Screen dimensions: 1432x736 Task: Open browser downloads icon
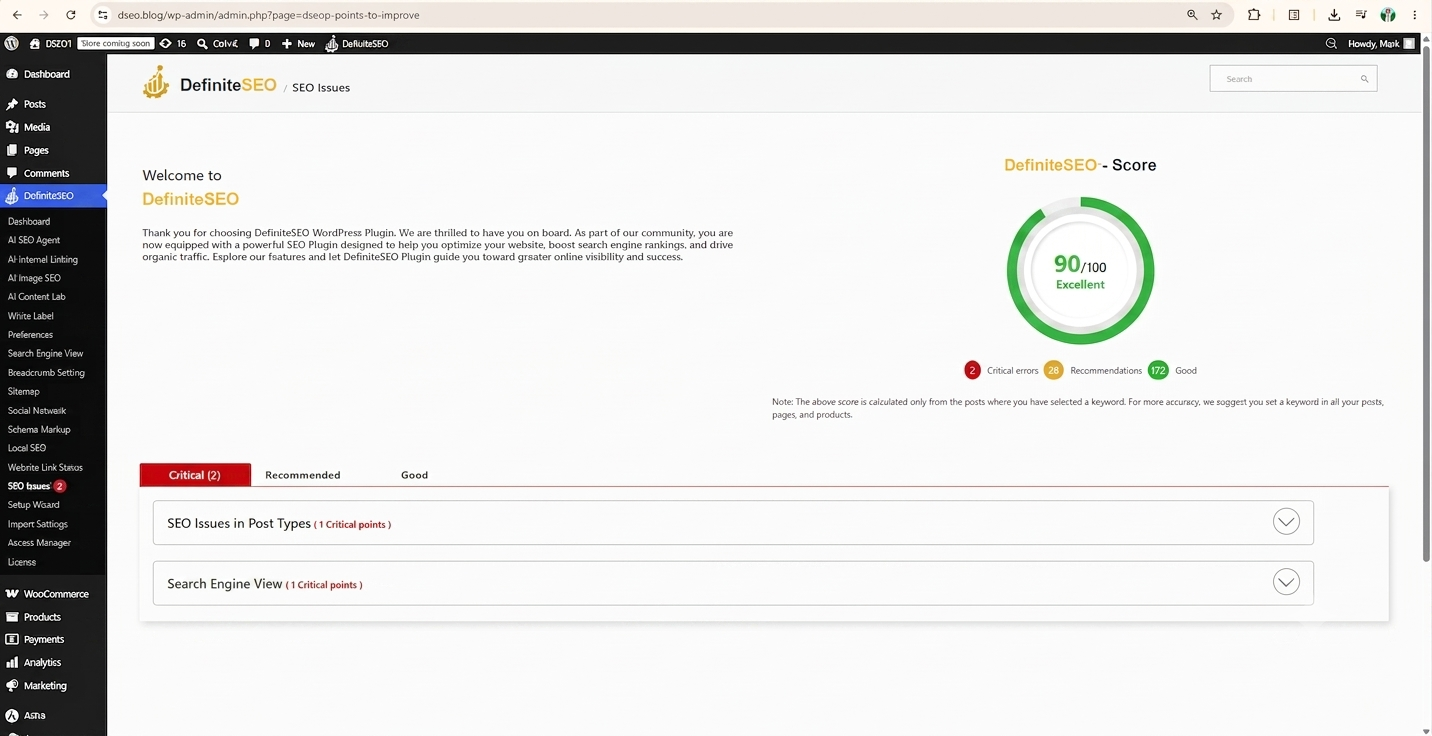[x=1334, y=15]
